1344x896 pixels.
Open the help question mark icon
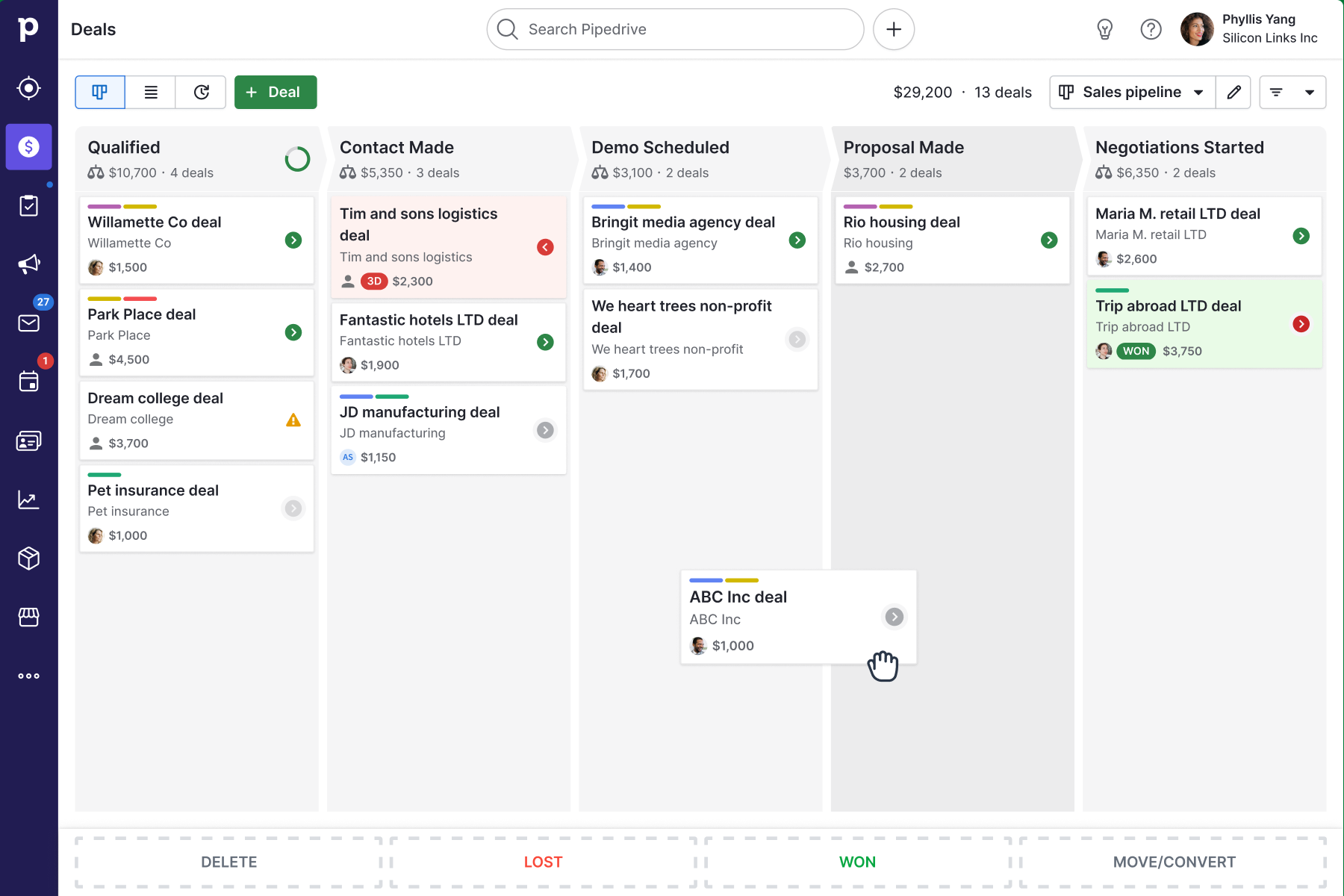tap(1151, 30)
